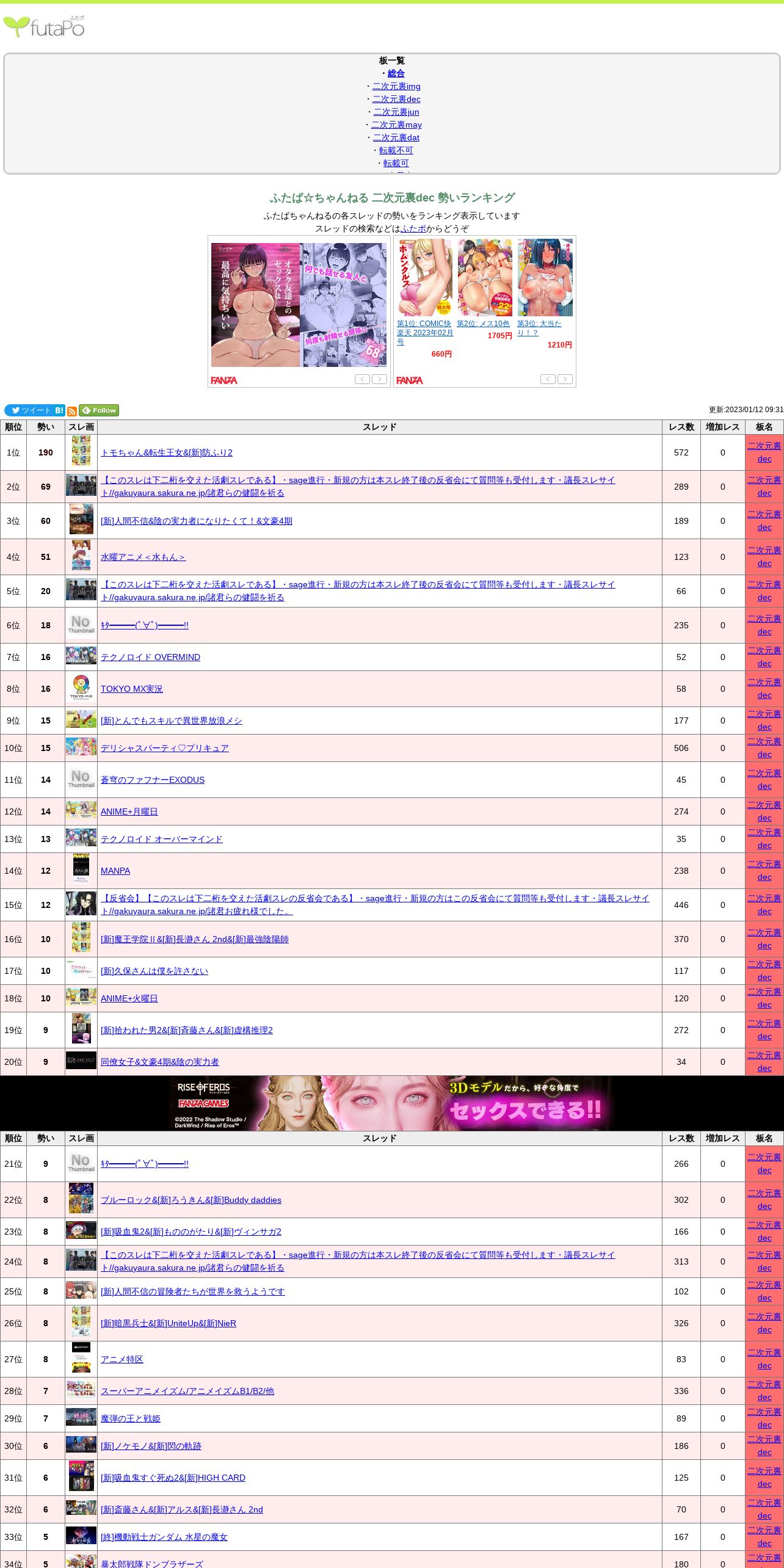Screen dimensions: 784x1568
Task: Open the ANIME+火曜日 thread
Action: click(129, 998)
